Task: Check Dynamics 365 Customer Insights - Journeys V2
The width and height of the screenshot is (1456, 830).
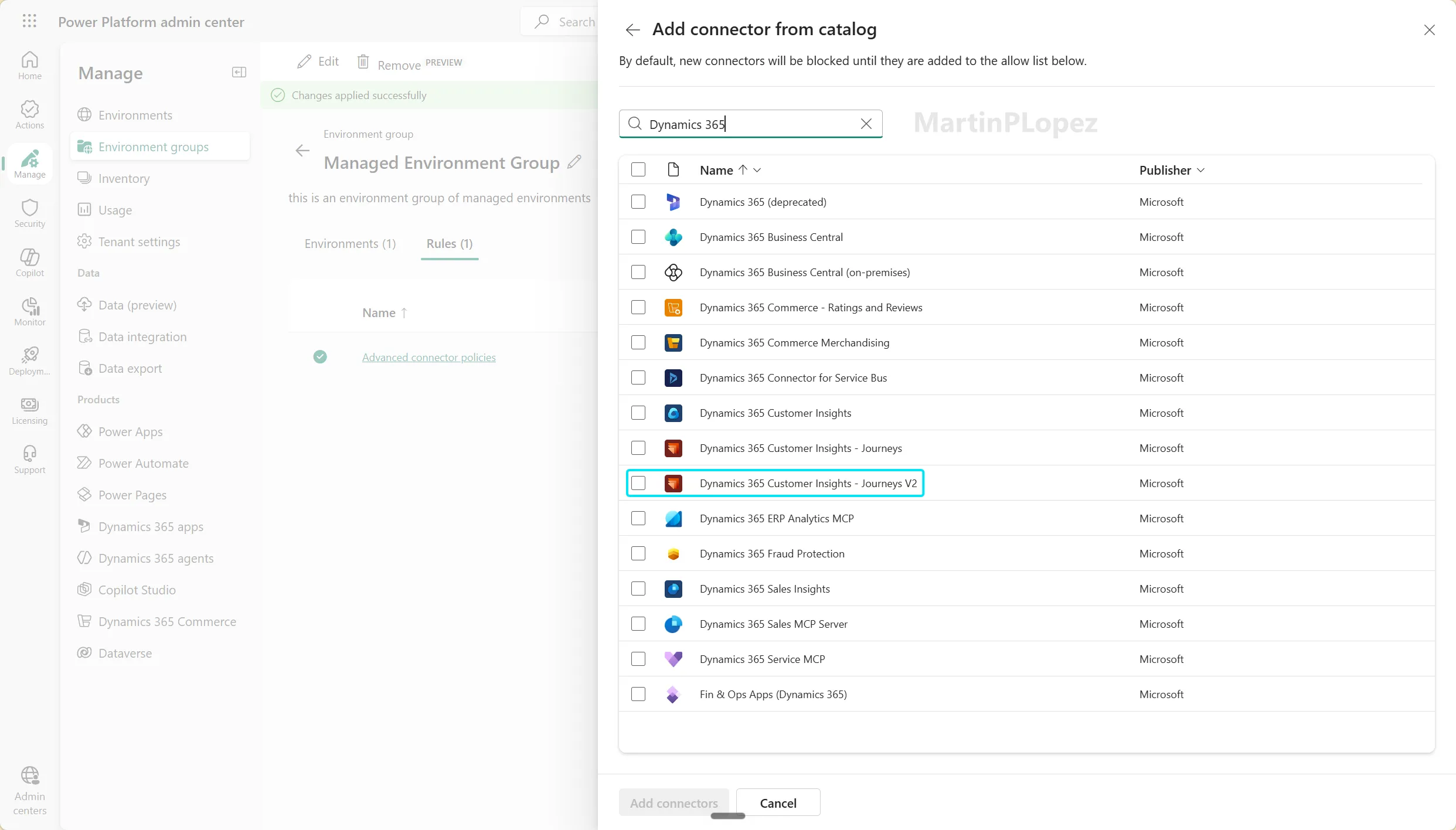Action: pyautogui.click(x=638, y=483)
